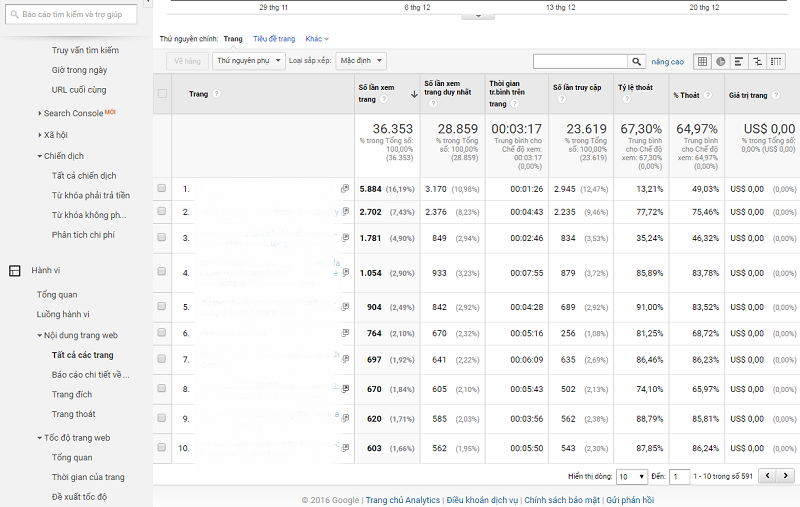Click the nâng cao advanced filter link

click(x=668, y=61)
